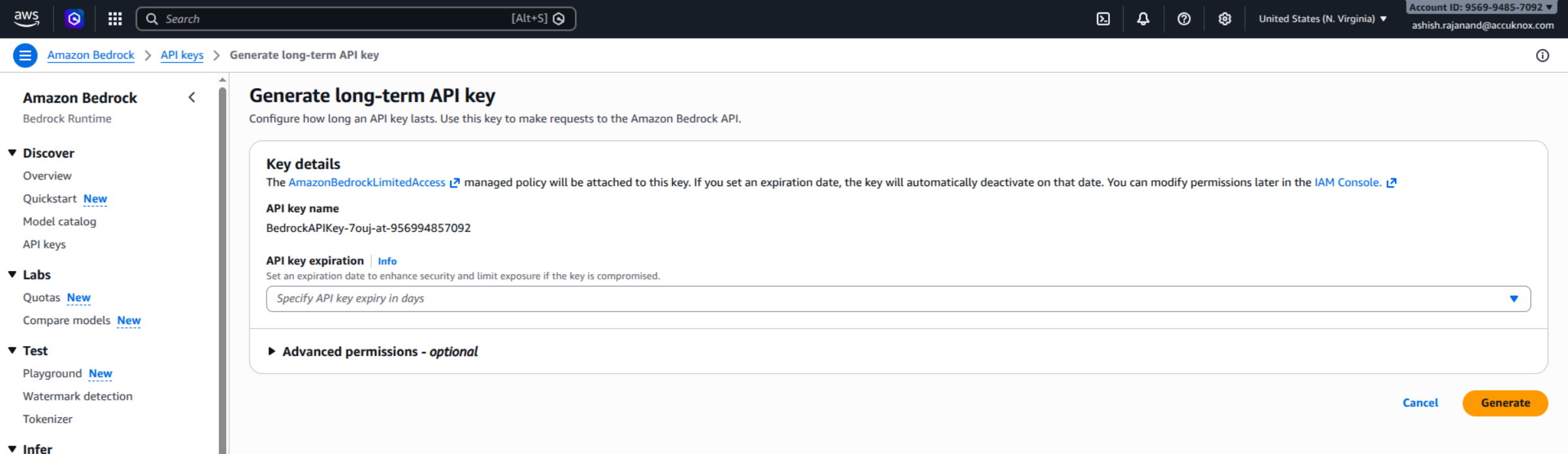Collapse the Test section
1568x454 pixels.
click(x=12, y=351)
